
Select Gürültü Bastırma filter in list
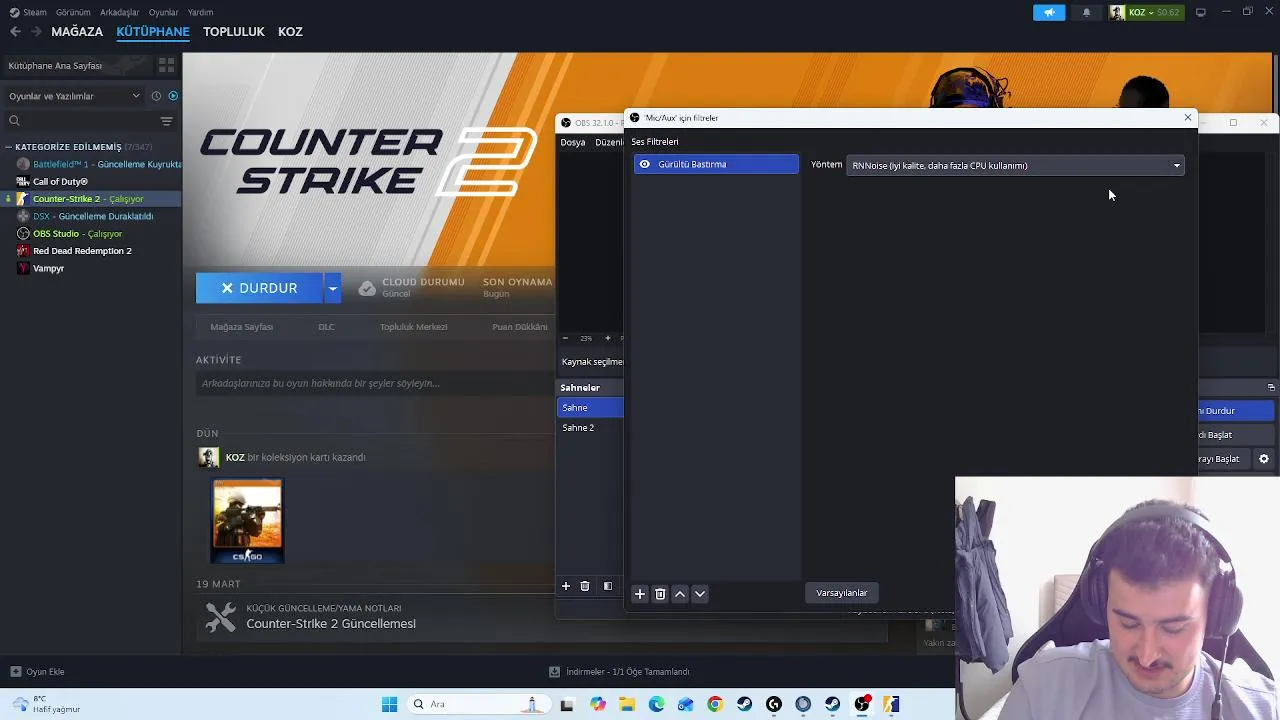point(716,164)
